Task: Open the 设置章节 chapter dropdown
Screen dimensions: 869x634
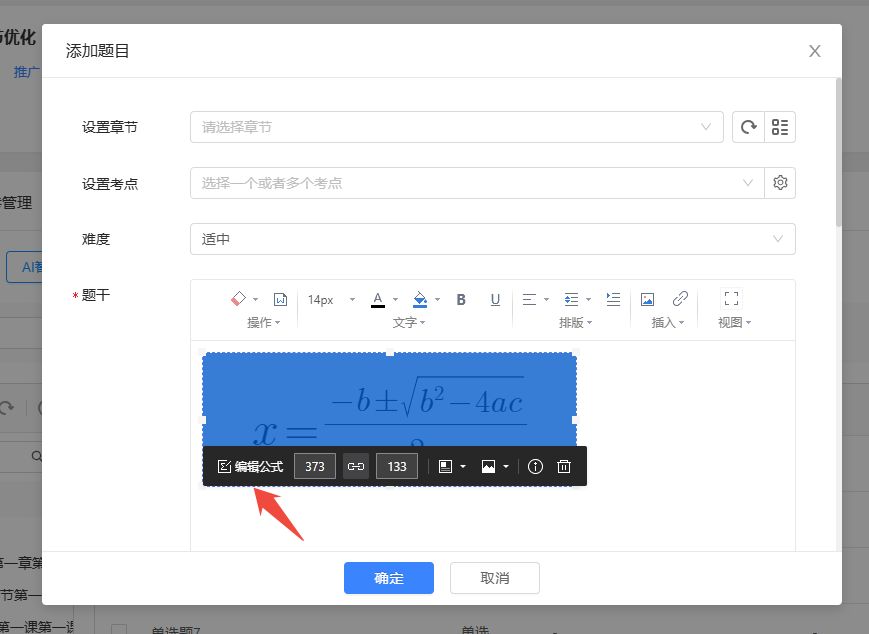Action: (x=456, y=127)
